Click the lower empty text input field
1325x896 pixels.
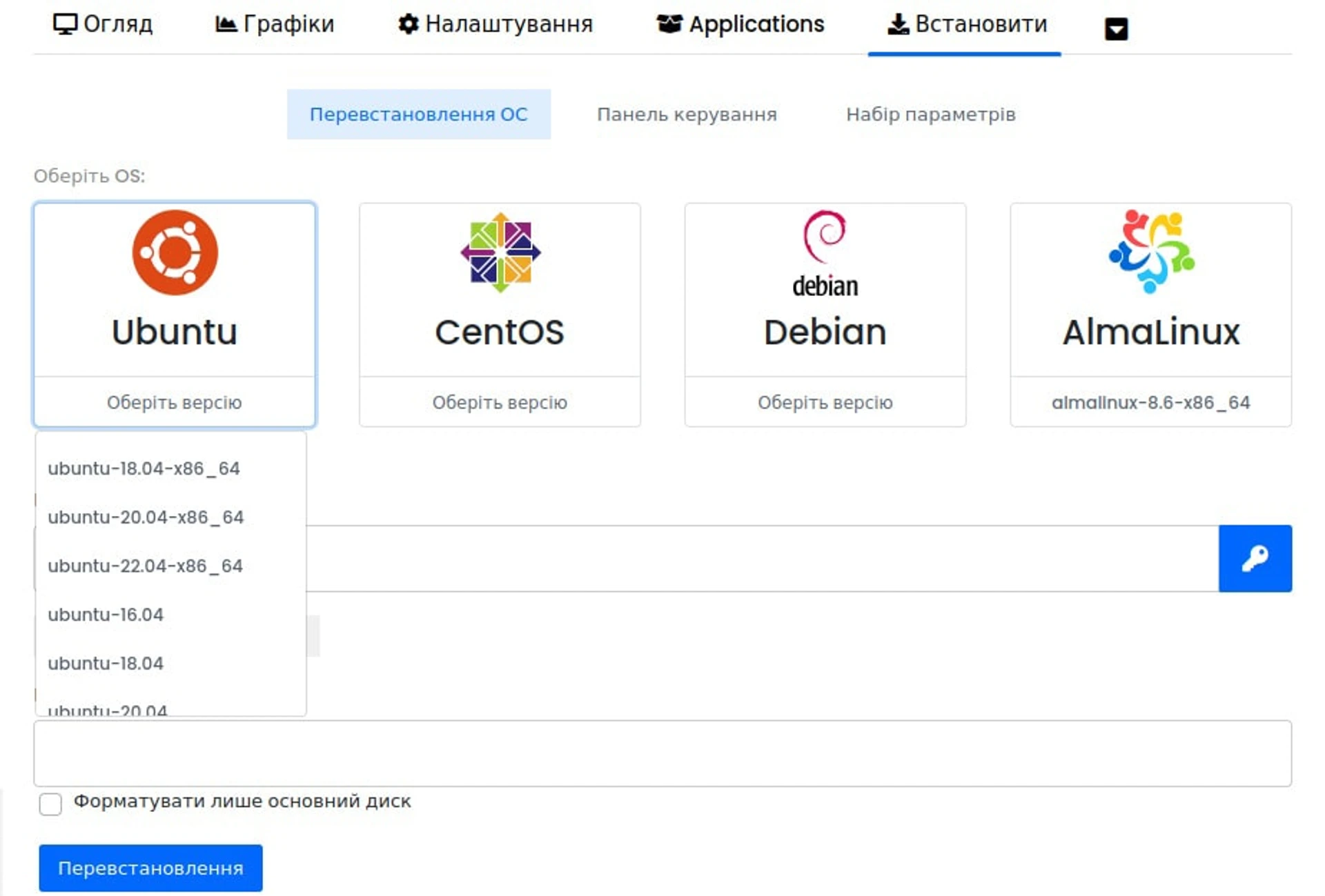click(x=662, y=753)
